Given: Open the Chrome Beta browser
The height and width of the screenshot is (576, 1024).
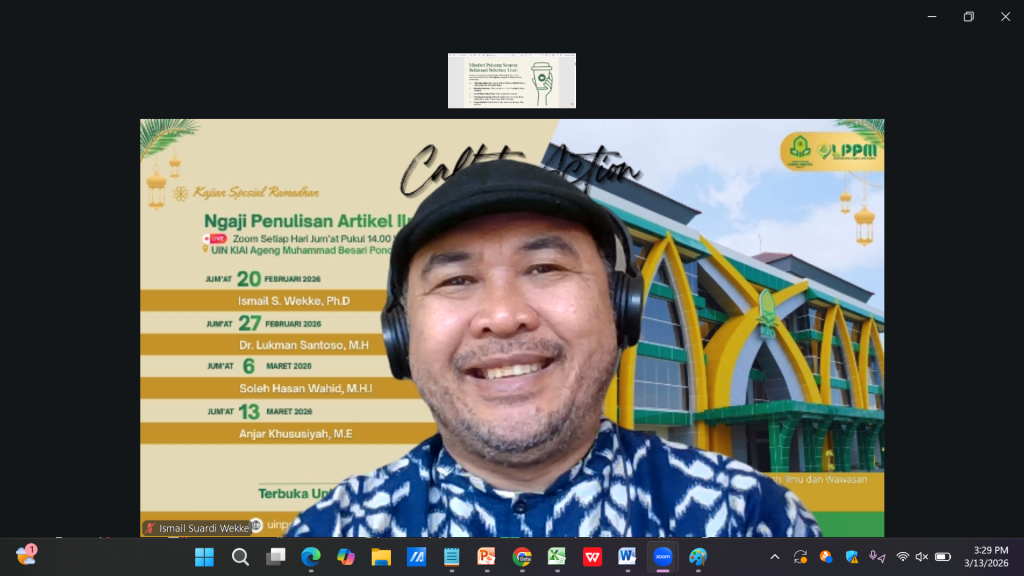Looking at the screenshot, I should click(521, 558).
